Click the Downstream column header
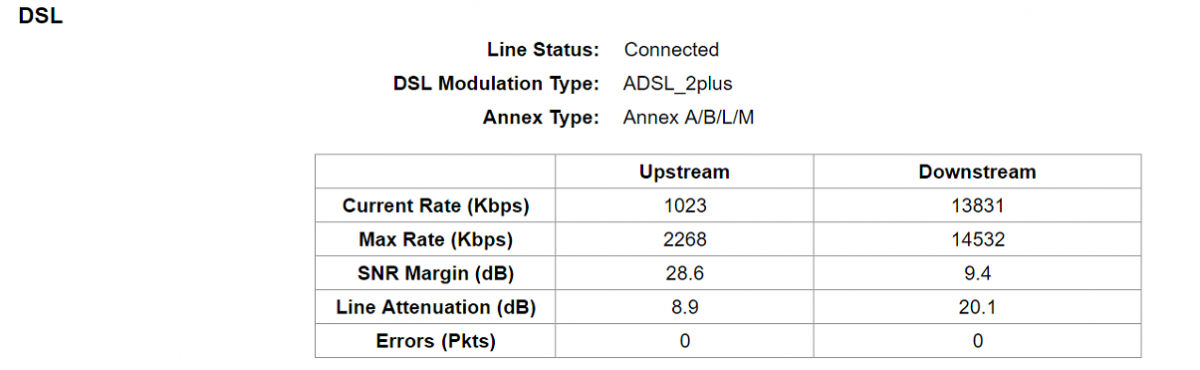The width and height of the screenshot is (1200, 370). click(977, 172)
